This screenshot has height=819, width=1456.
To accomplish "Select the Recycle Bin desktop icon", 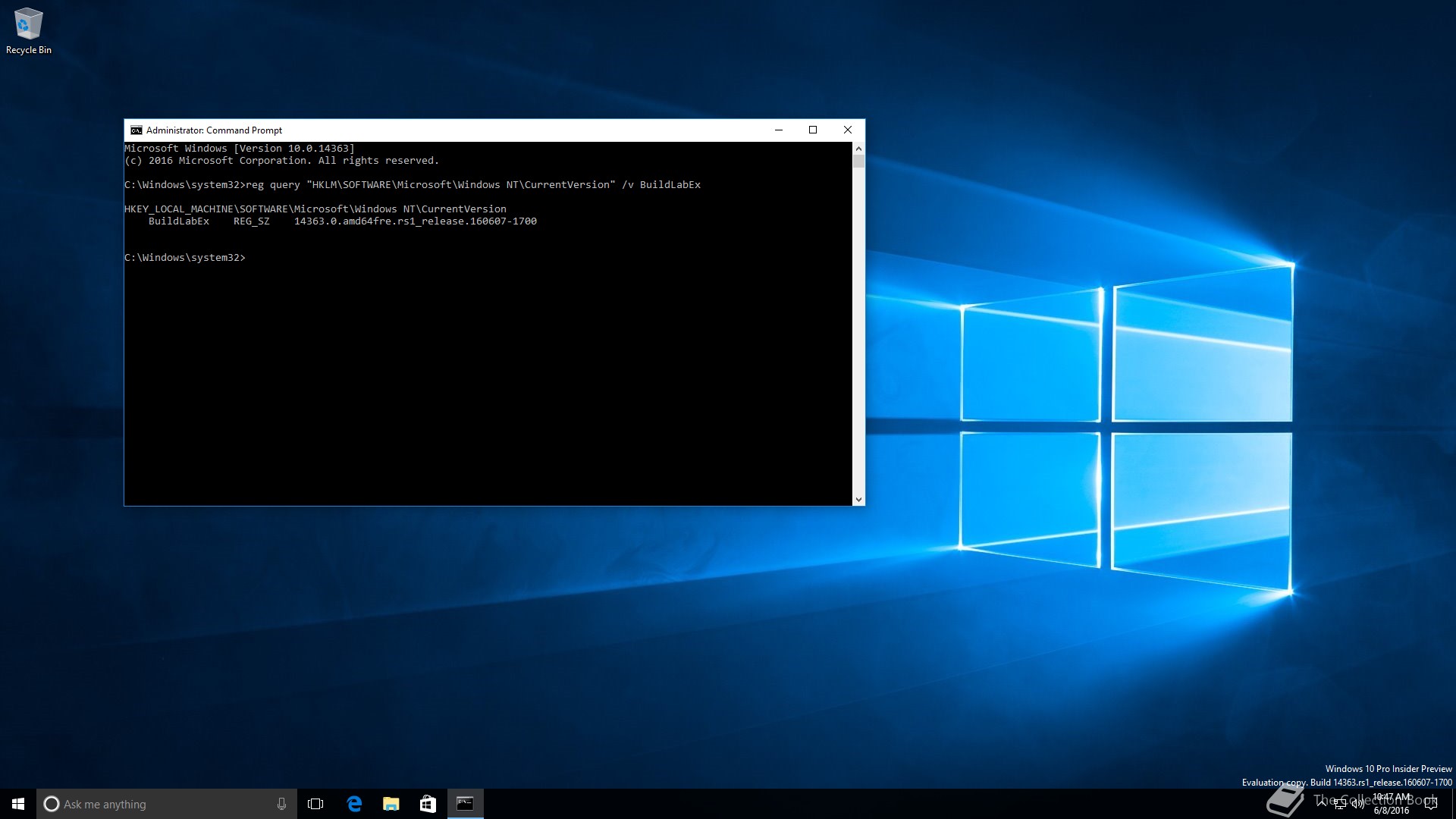I will click(x=29, y=31).
